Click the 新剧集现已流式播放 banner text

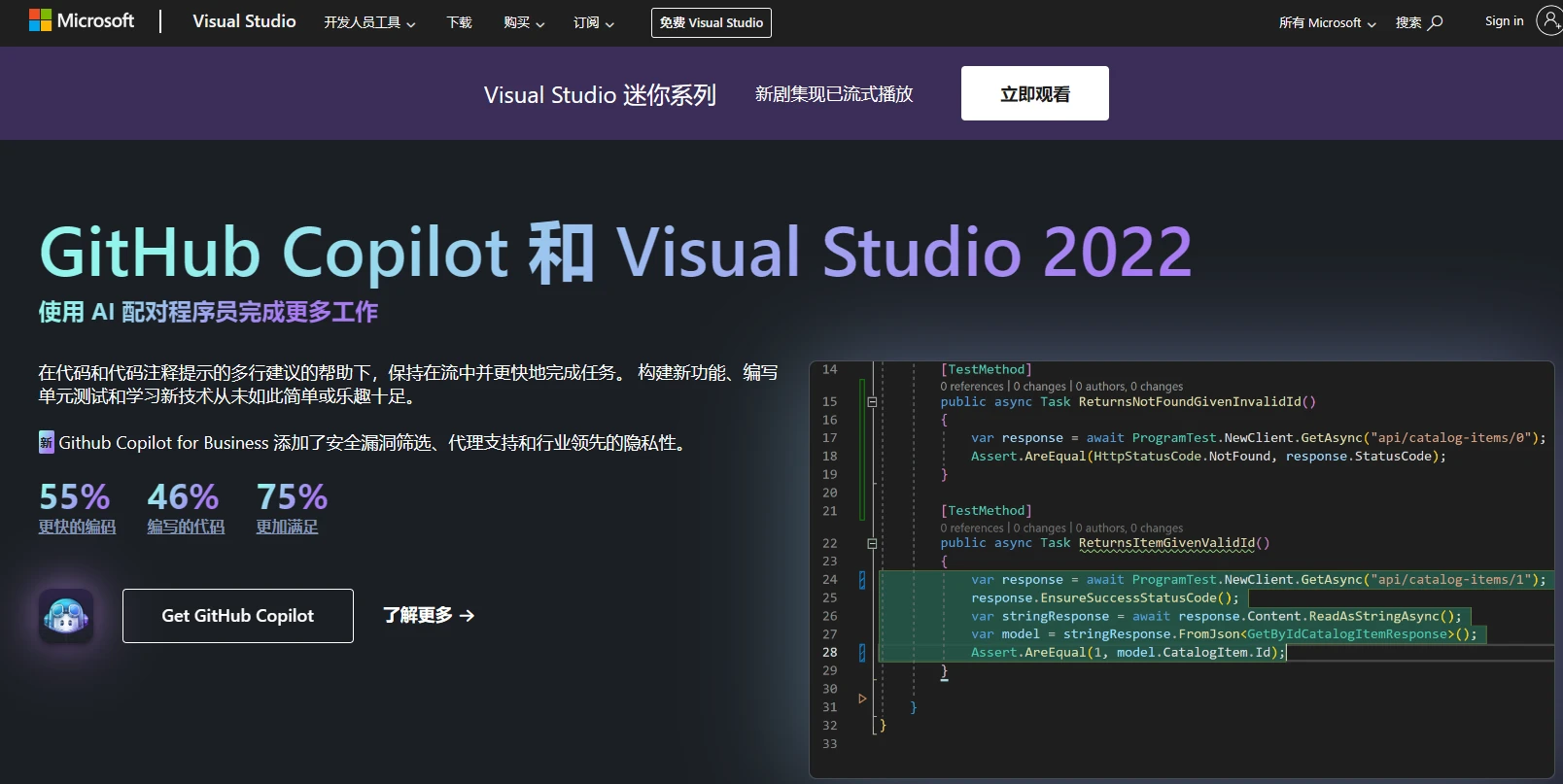click(x=834, y=94)
